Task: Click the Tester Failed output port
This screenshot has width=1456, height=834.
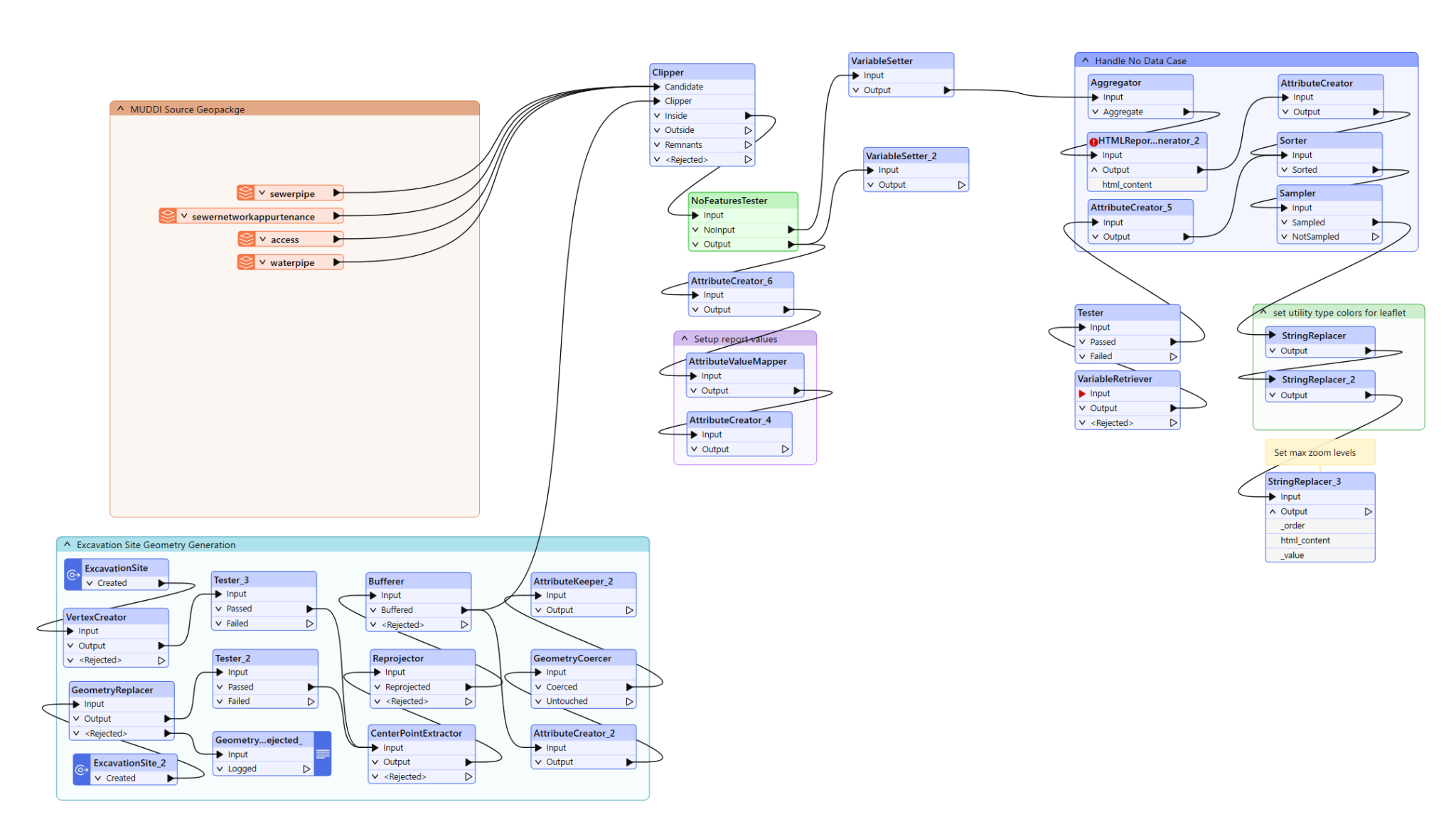Action: [1173, 356]
